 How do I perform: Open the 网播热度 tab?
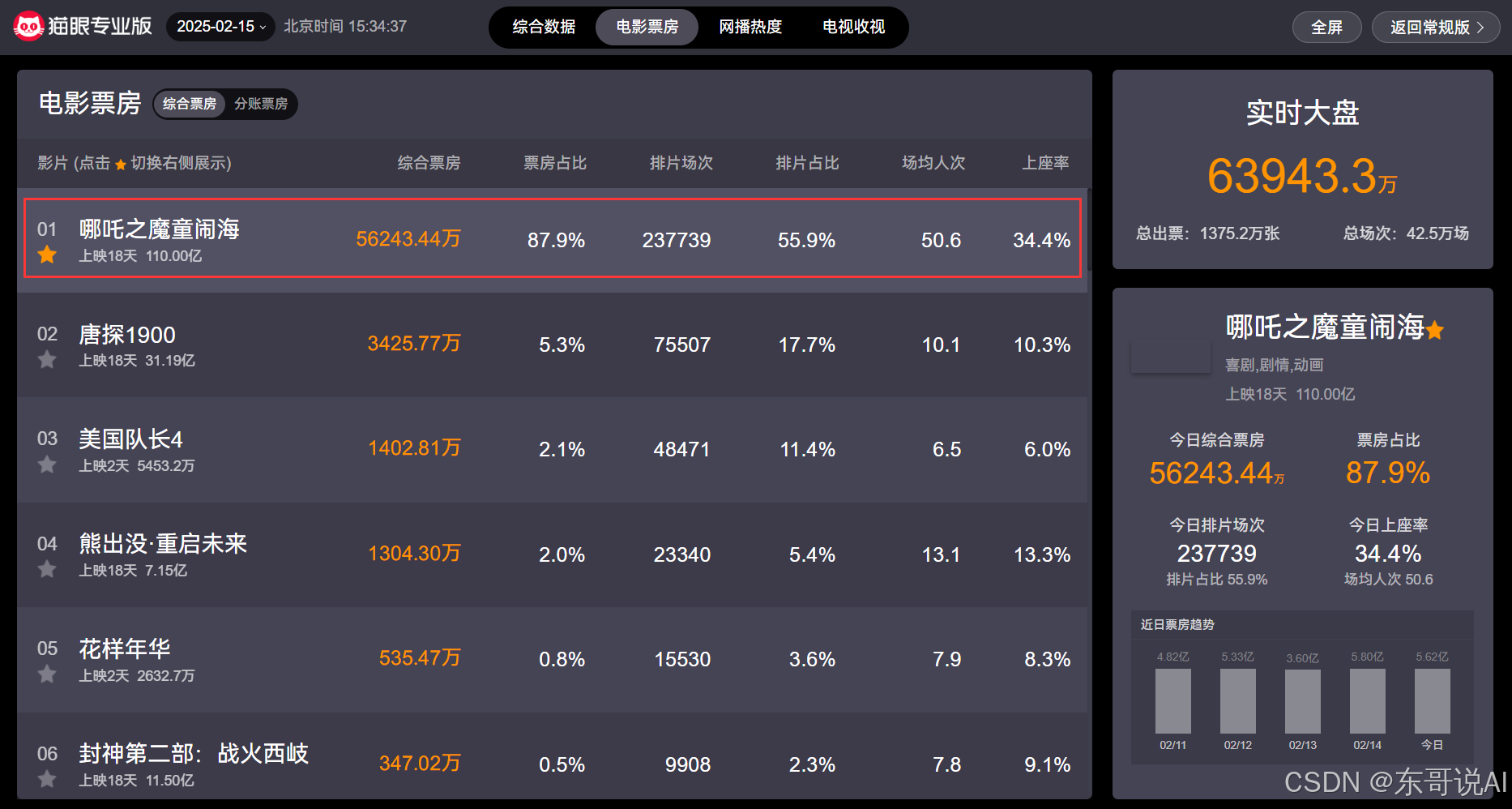click(x=750, y=27)
